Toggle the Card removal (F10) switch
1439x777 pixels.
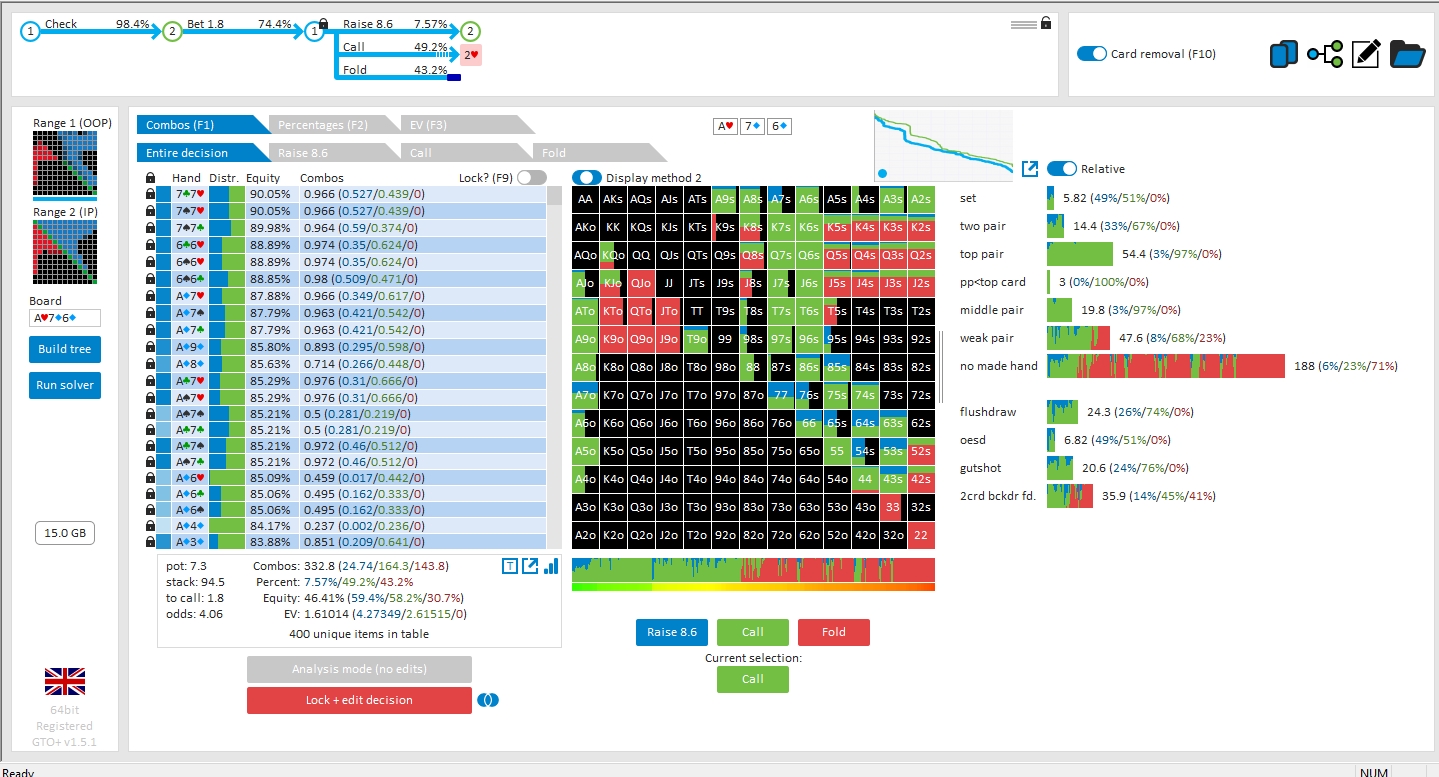(1091, 54)
